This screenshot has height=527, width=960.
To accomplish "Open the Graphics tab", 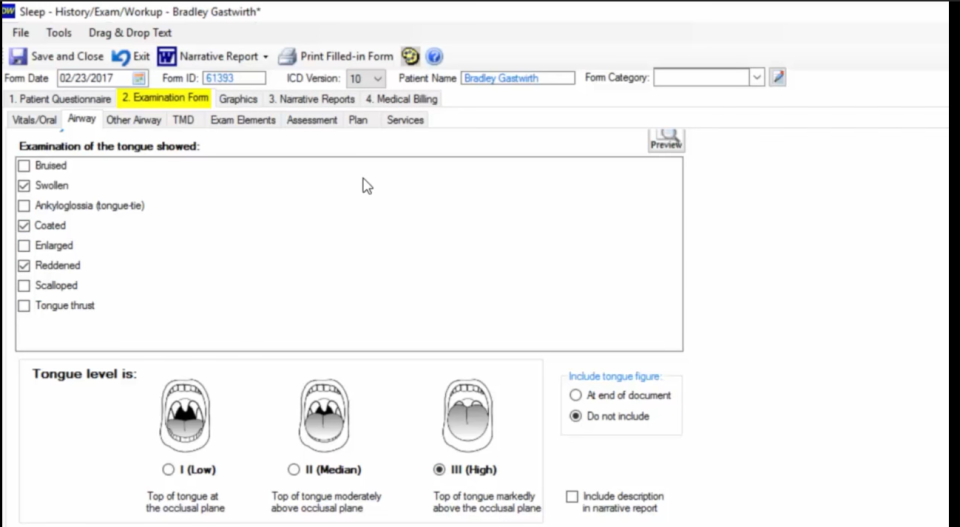I will 238,99.
